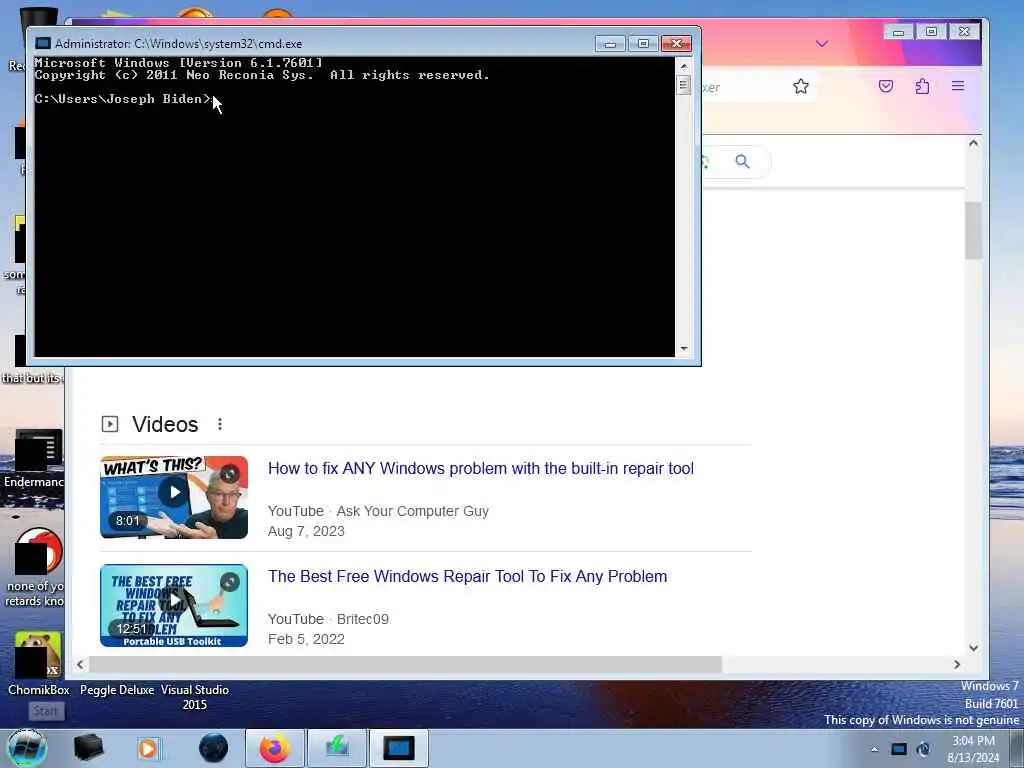Click the Start tooltip label
The image size is (1024, 768).
coord(46,711)
